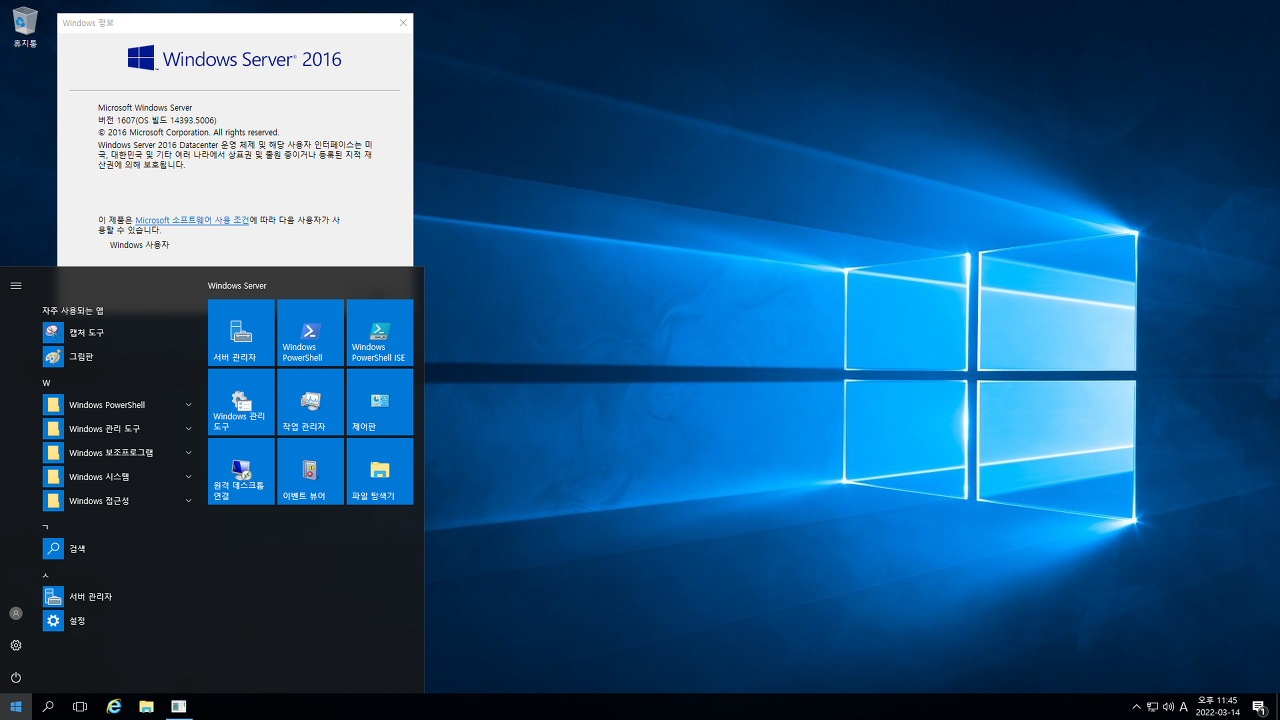Expand the Windows 접근성 folder

[x=120, y=500]
